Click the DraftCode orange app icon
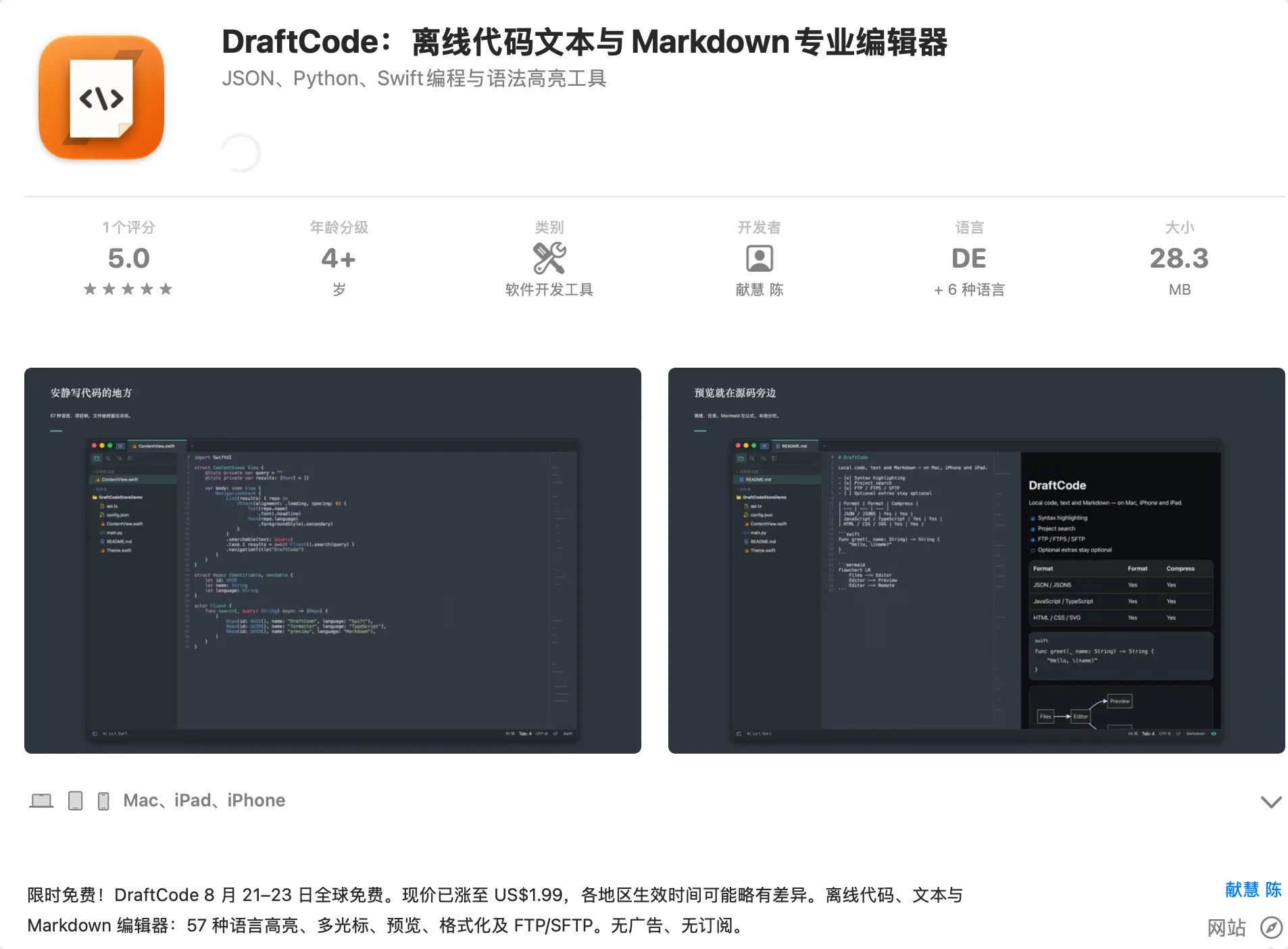The height and width of the screenshot is (949, 1288). click(101, 97)
